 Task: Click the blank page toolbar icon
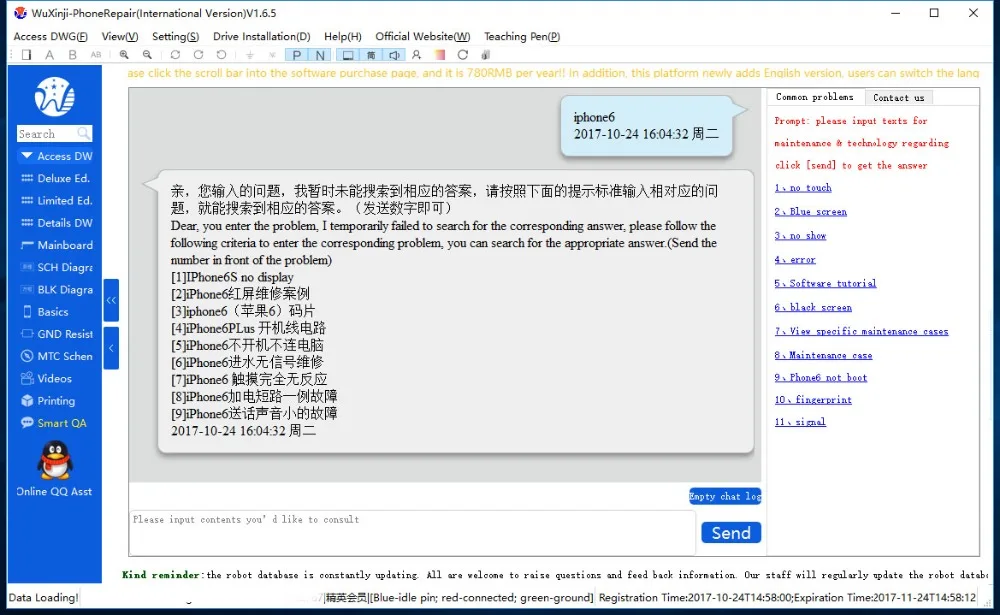click(26, 55)
